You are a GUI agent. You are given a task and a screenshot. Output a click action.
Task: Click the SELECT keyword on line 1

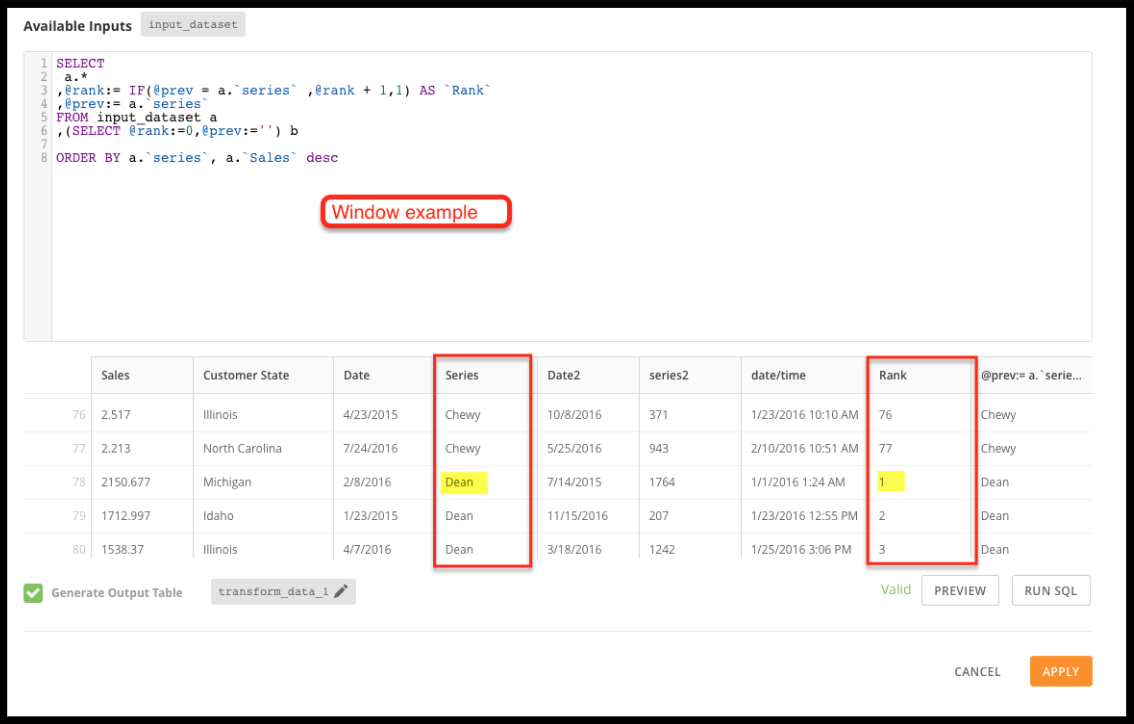(x=80, y=64)
